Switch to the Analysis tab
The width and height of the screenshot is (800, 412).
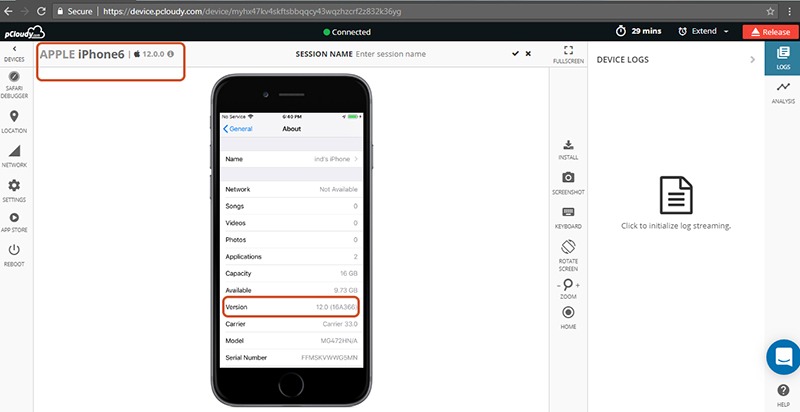pos(783,92)
